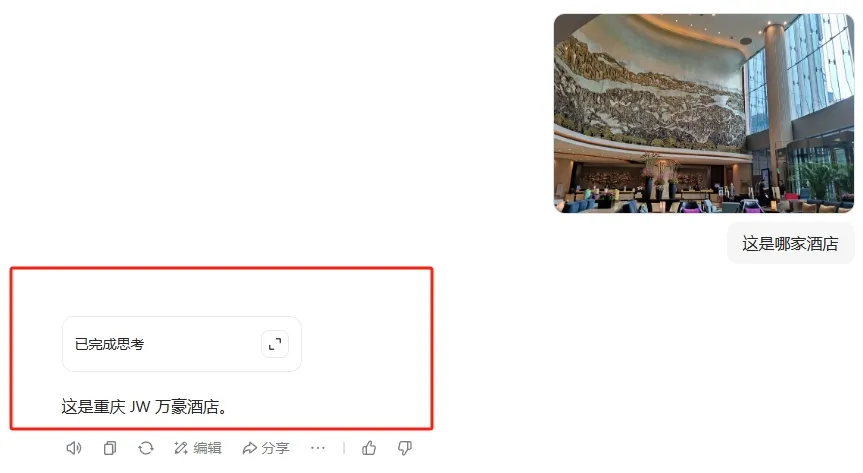Open more options via the ellipsis icon
Screen dimensions: 863x473
(318, 448)
